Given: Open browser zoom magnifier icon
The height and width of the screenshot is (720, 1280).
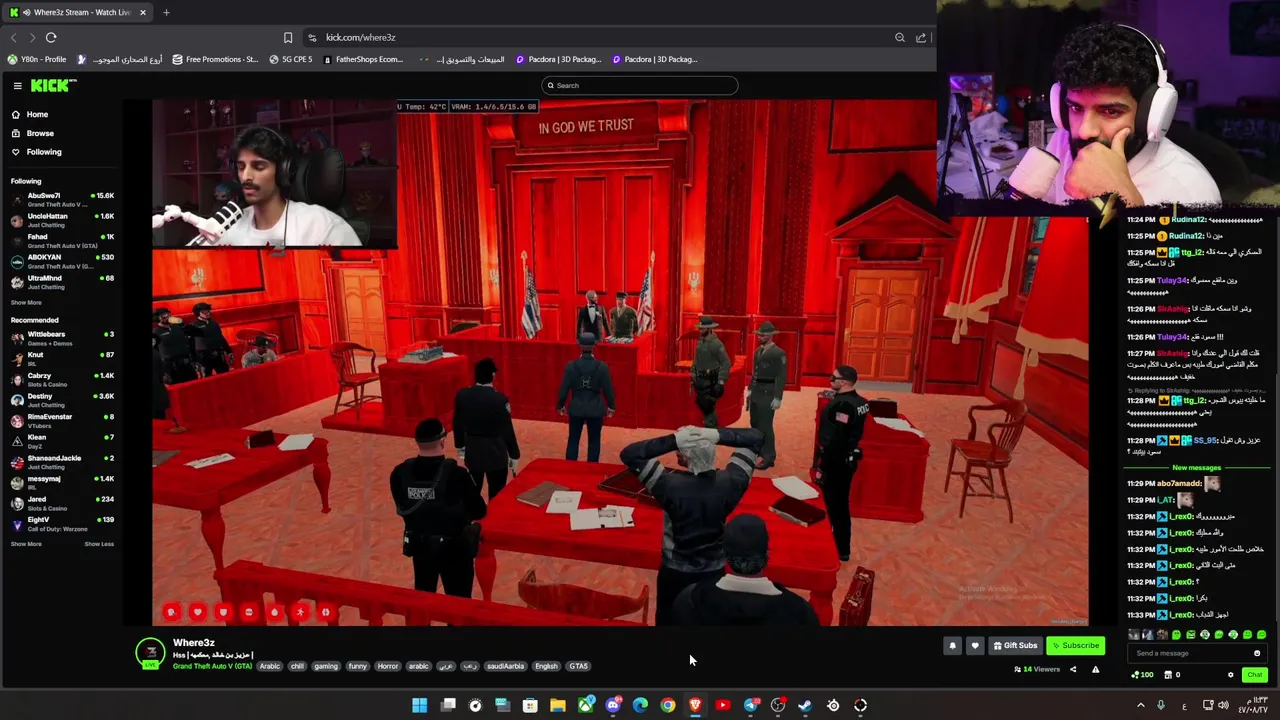Looking at the screenshot, I should point(900,37).
